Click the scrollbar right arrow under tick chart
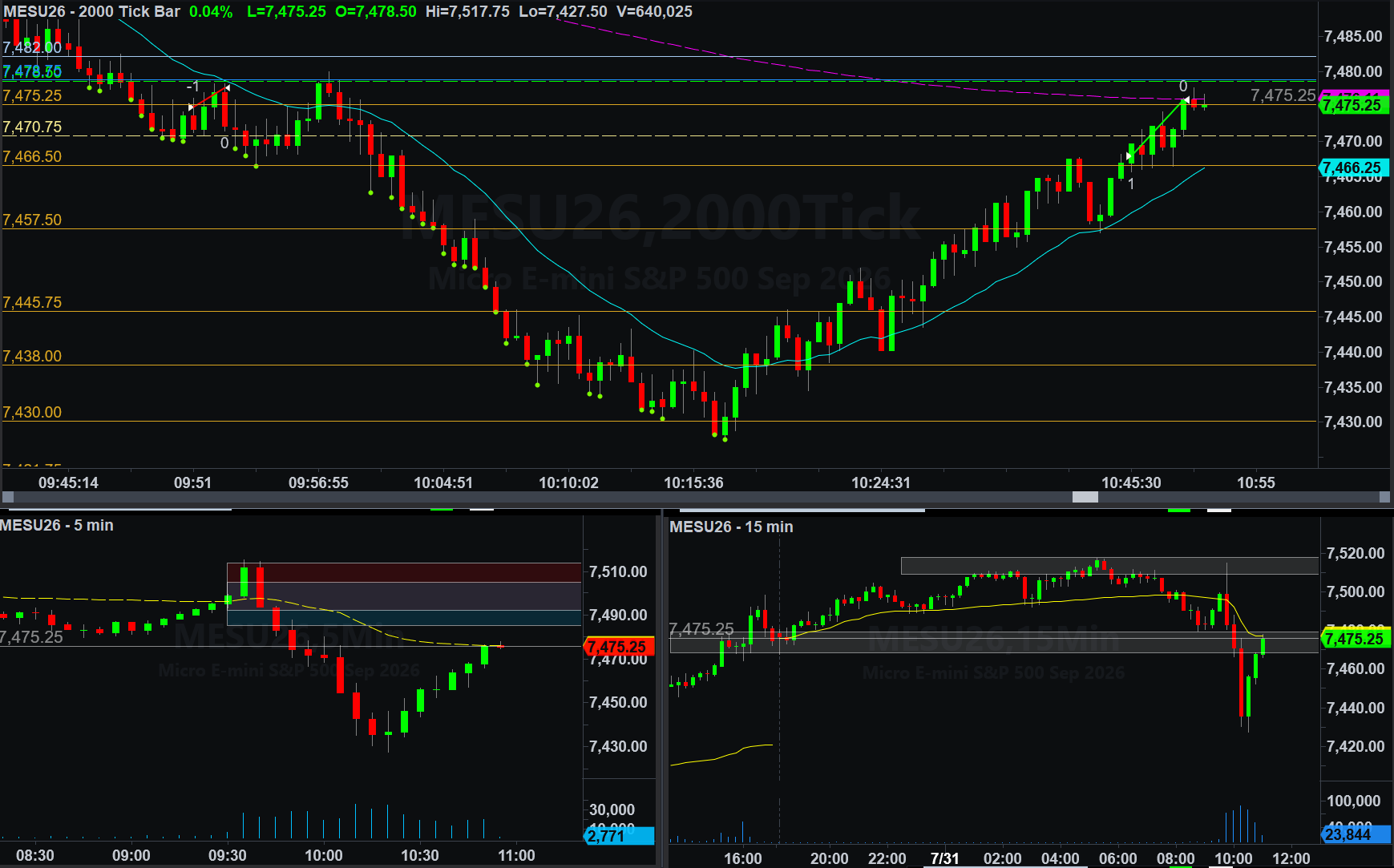1394x868 pixels. [x=1384, y=497]
